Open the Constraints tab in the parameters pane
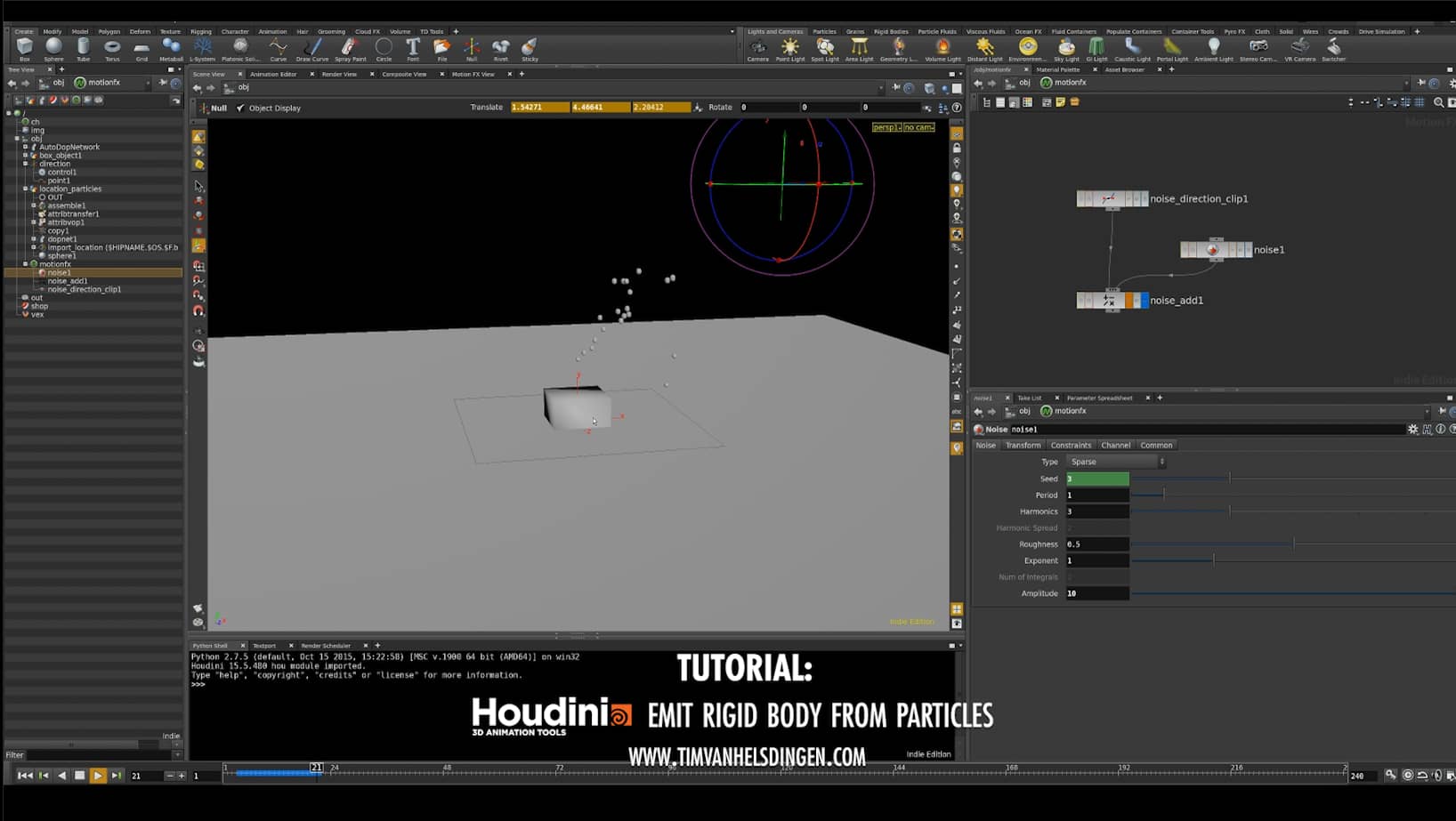This screenshot has height=821, width=1456. point(1071,445)
